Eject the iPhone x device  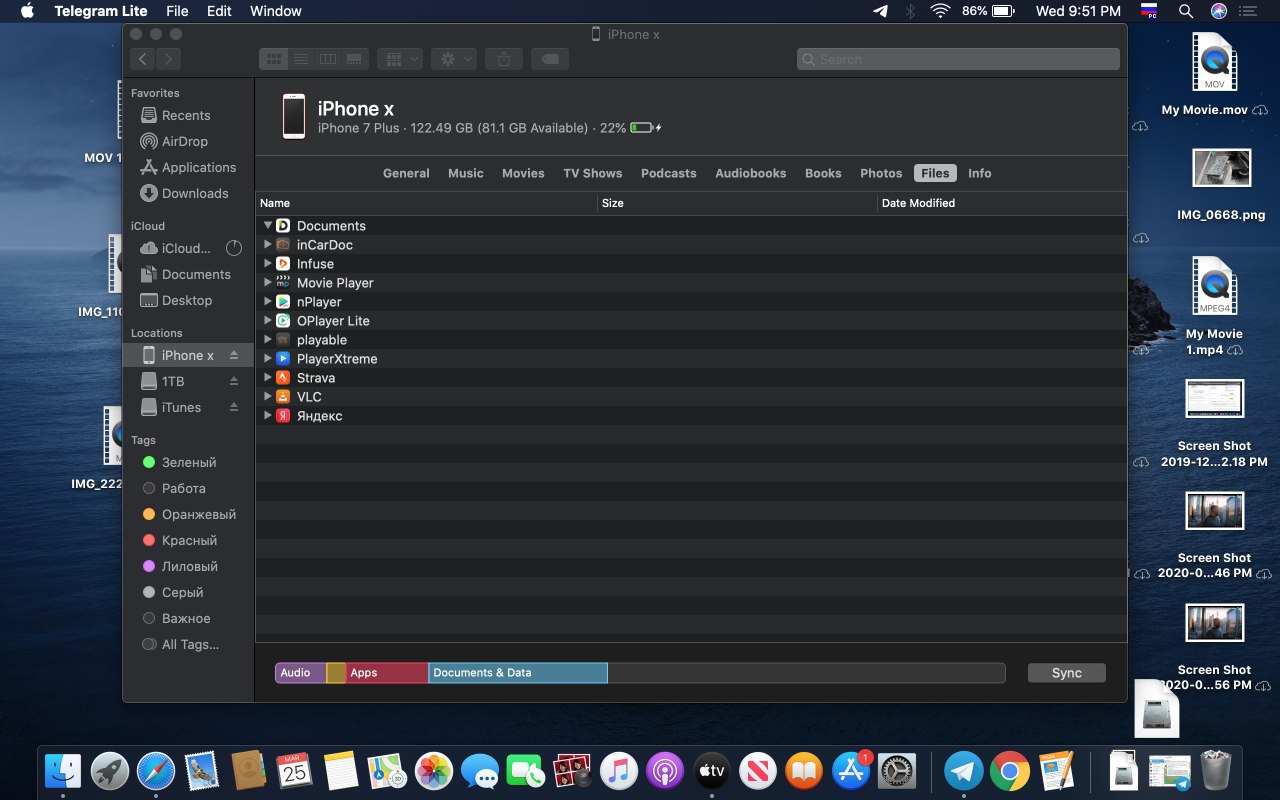[x=234, y=355]
